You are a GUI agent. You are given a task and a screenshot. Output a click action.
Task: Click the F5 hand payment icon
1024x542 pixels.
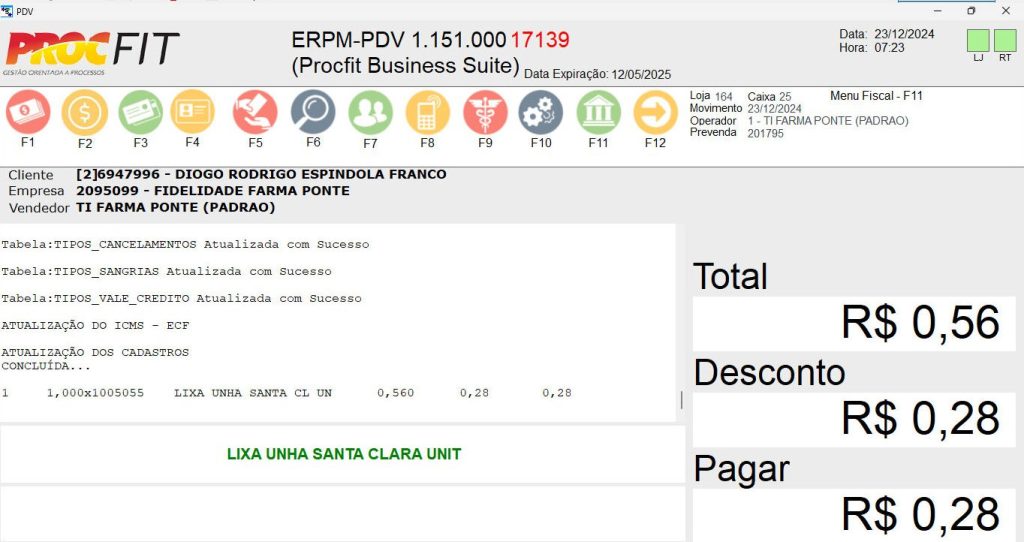point(255,112)
